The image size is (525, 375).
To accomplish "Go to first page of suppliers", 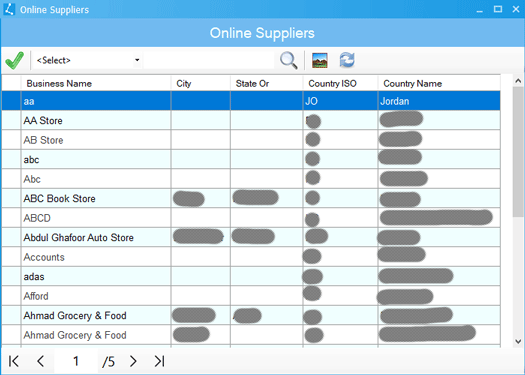I will tap(14, 361).
